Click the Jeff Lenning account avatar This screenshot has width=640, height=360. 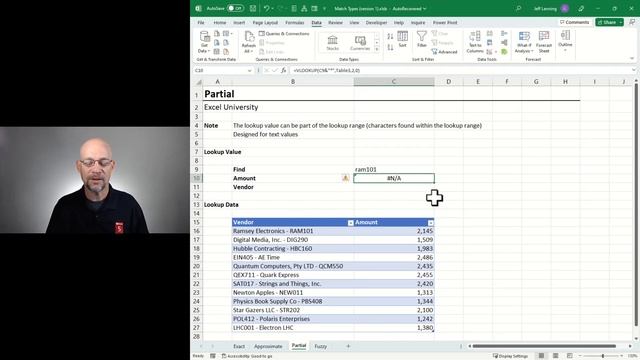coord(565,8)
